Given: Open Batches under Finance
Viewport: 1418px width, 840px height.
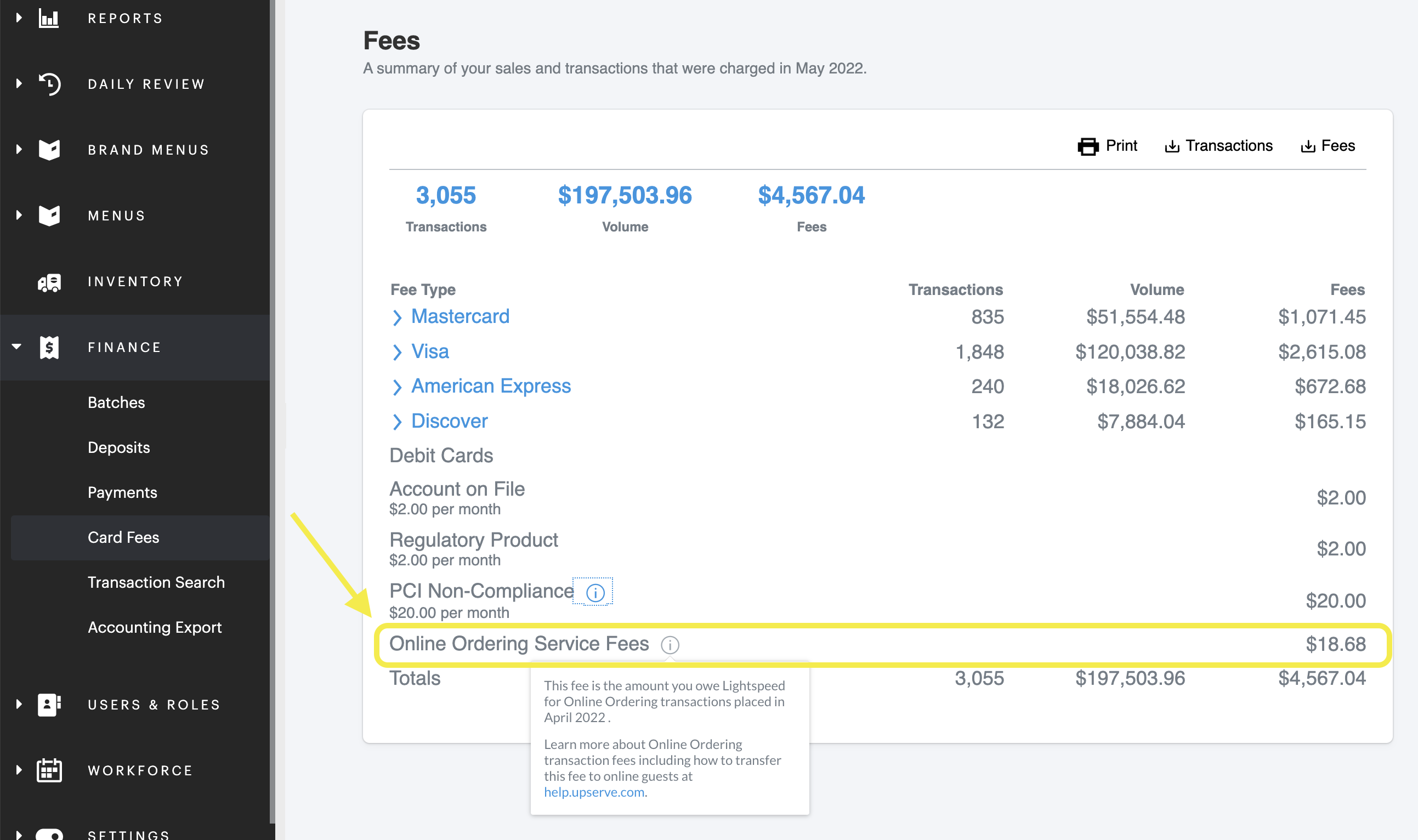Looking at the screenshot, I should tap(116, 402).
